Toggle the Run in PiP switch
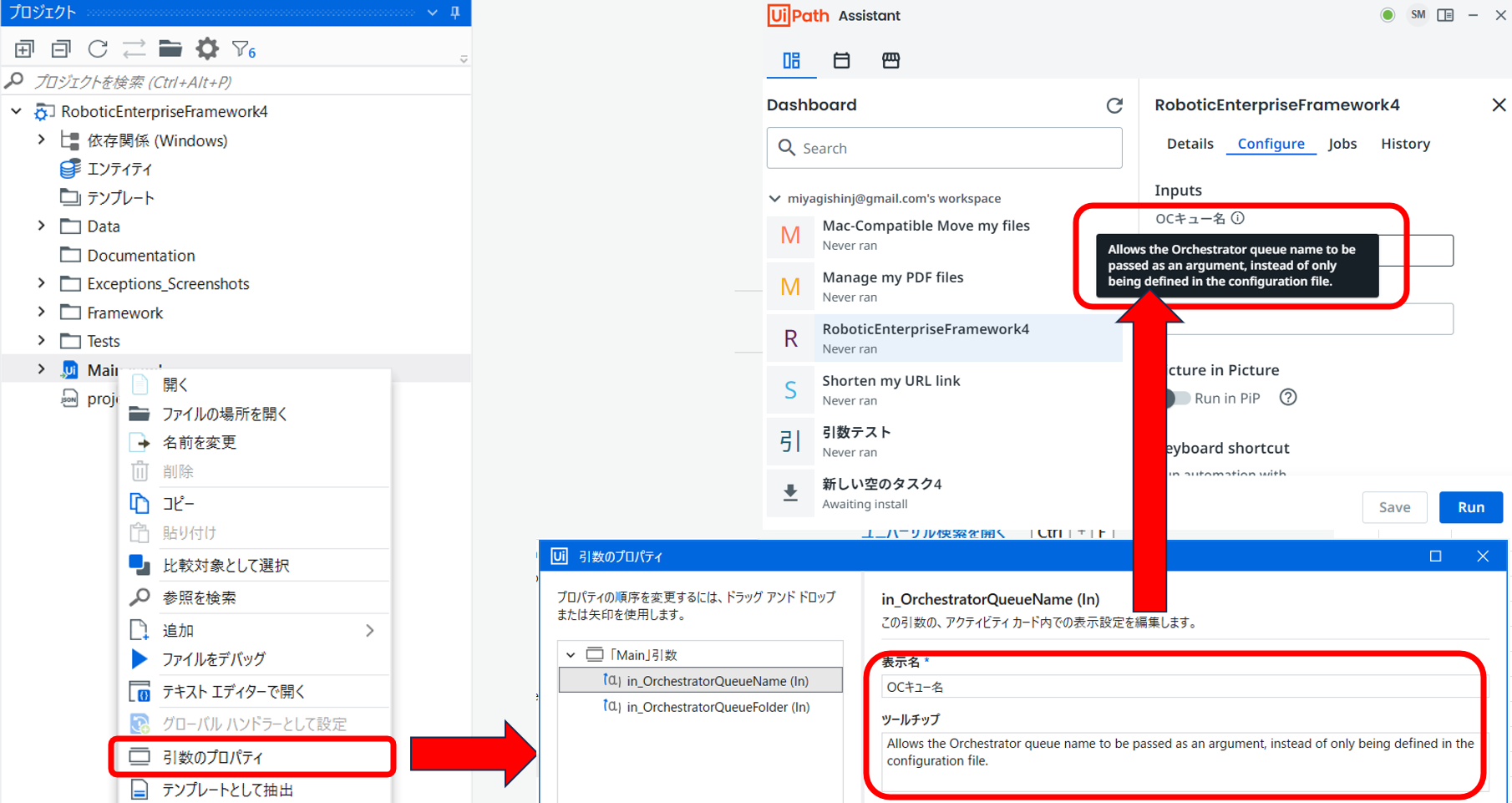Screen dimensions: 1512x803 (x=1178, y=399)
